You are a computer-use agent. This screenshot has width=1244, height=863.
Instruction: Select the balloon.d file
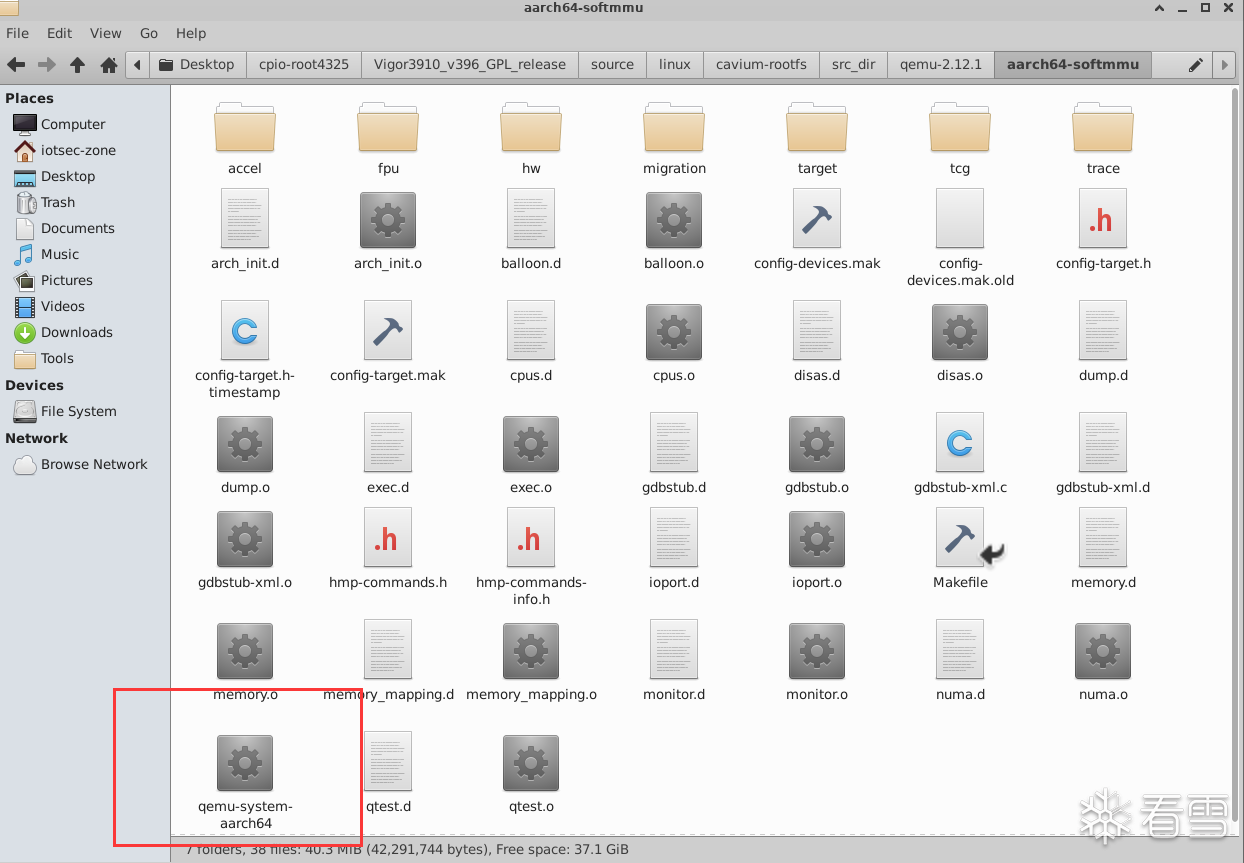[531, 231]
